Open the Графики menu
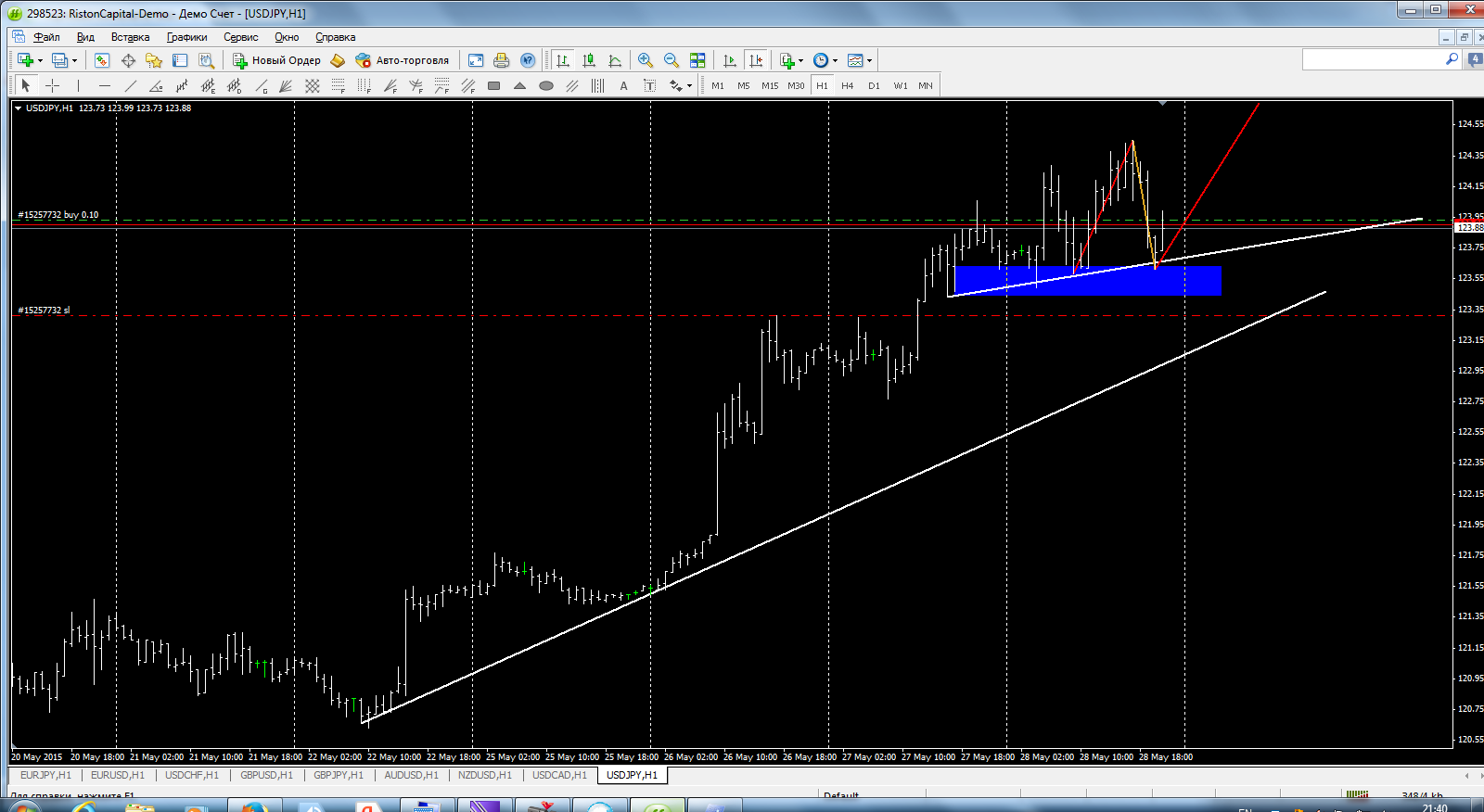Viewport: 1484px width, 812px height. [187, 37]
